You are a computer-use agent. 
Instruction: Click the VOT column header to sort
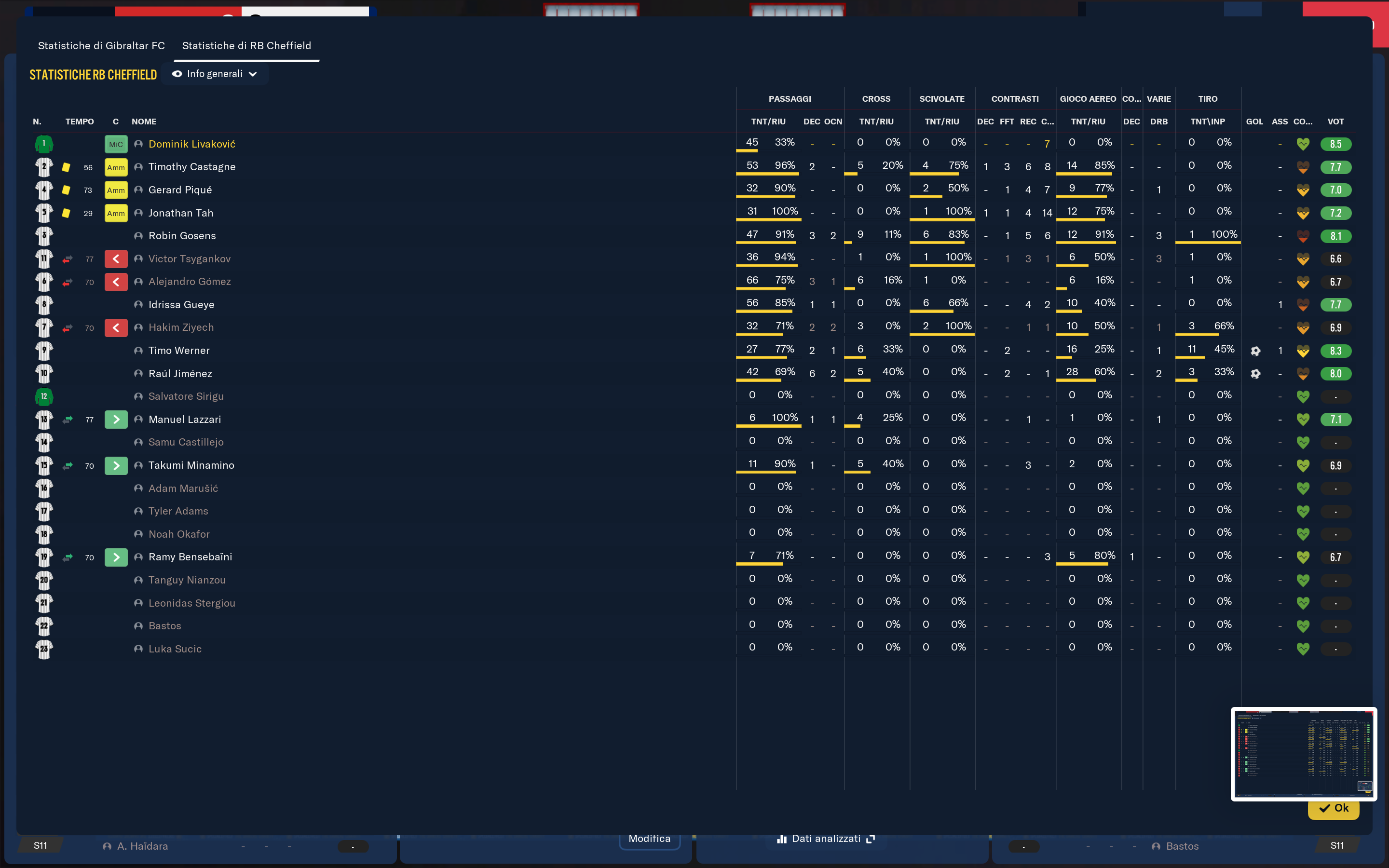1335,122
